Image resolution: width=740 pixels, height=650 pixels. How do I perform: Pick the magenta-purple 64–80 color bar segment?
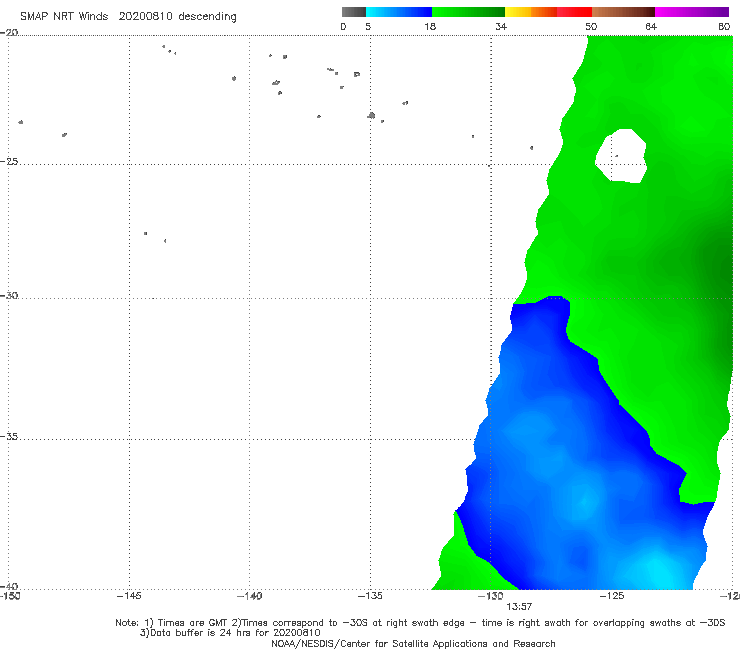tap(692, 12)
